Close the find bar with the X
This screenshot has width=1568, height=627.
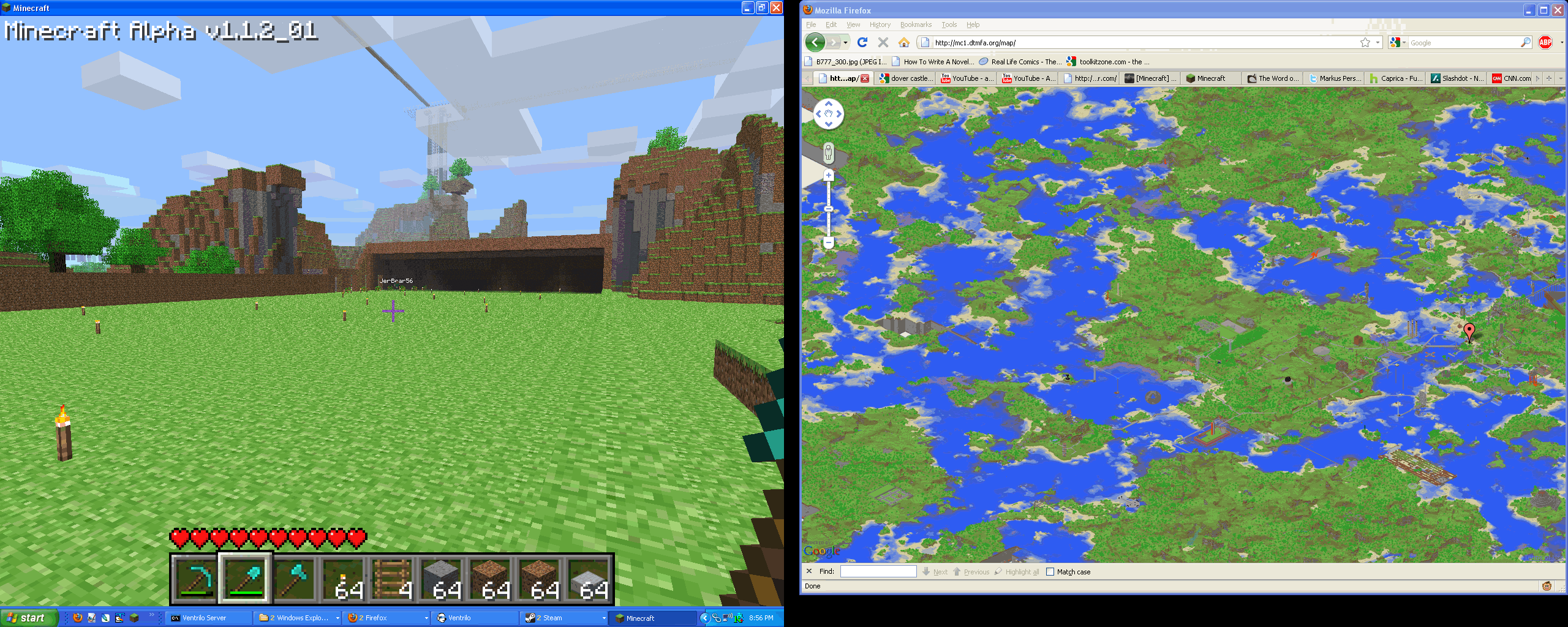click(x=809, y=571)
